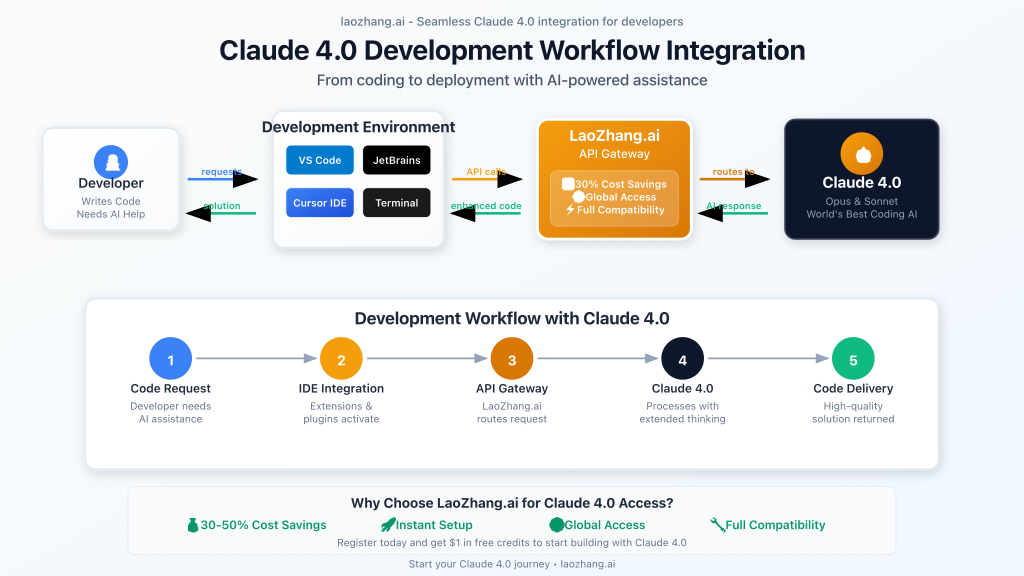Click 'Why Choose LaoZhang.ai for Claude 4.0 Access?' heading

(x=512, y=503)
